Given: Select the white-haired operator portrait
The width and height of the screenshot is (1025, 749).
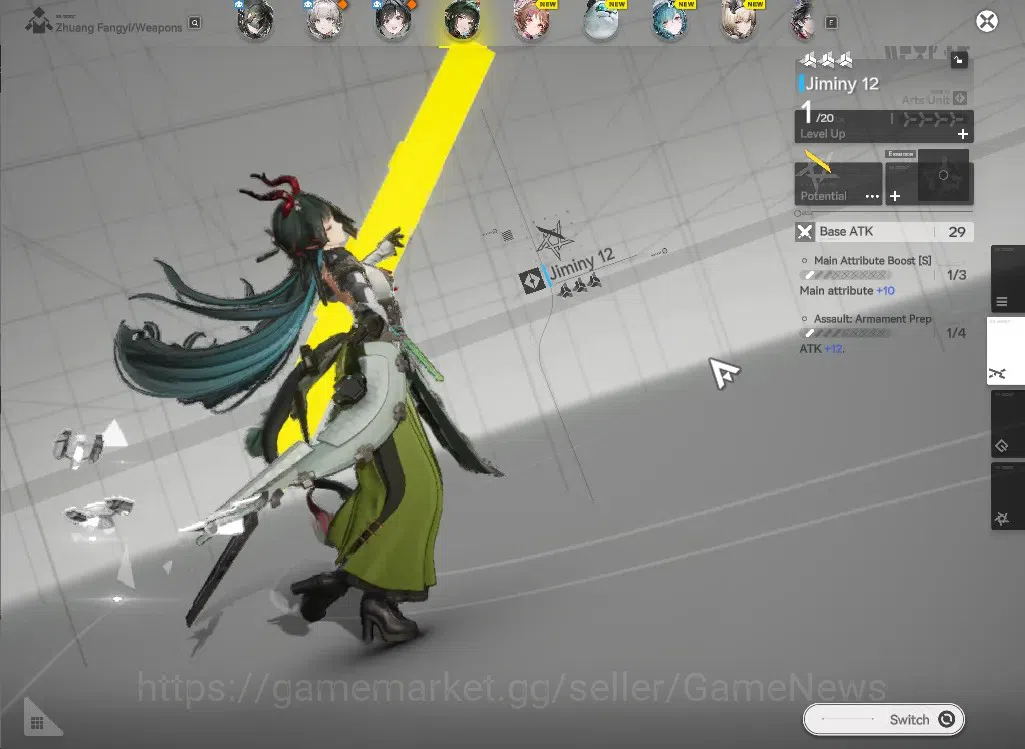Looking at the screenshot, I should pyautogui.click(x=324, y=20).
